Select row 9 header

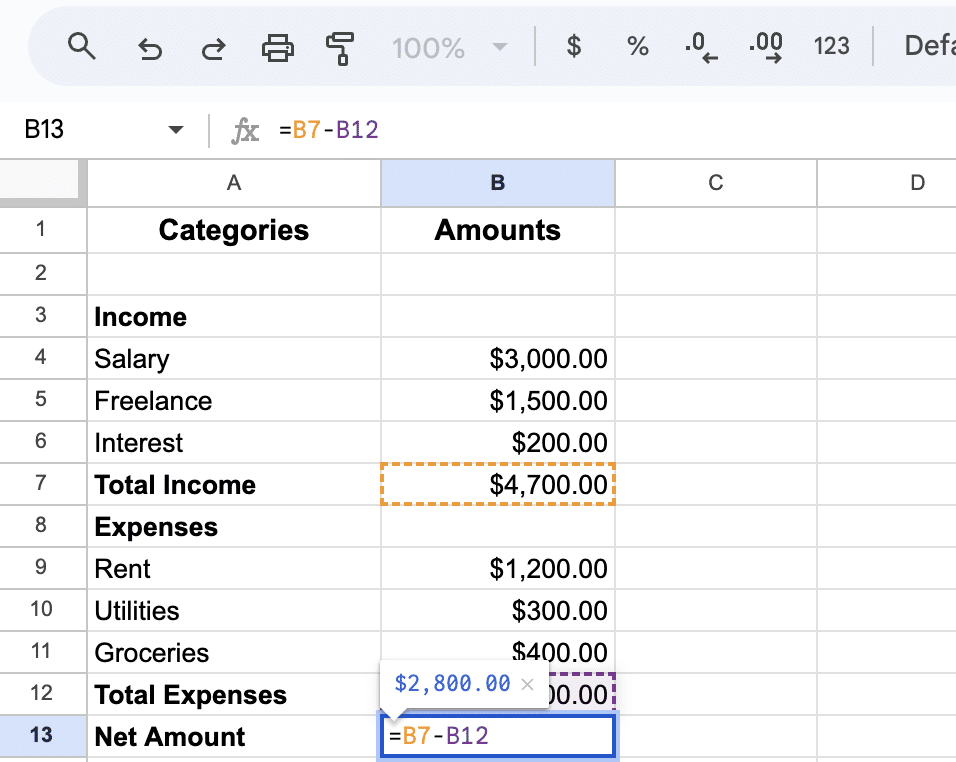(x=41, y=568)
